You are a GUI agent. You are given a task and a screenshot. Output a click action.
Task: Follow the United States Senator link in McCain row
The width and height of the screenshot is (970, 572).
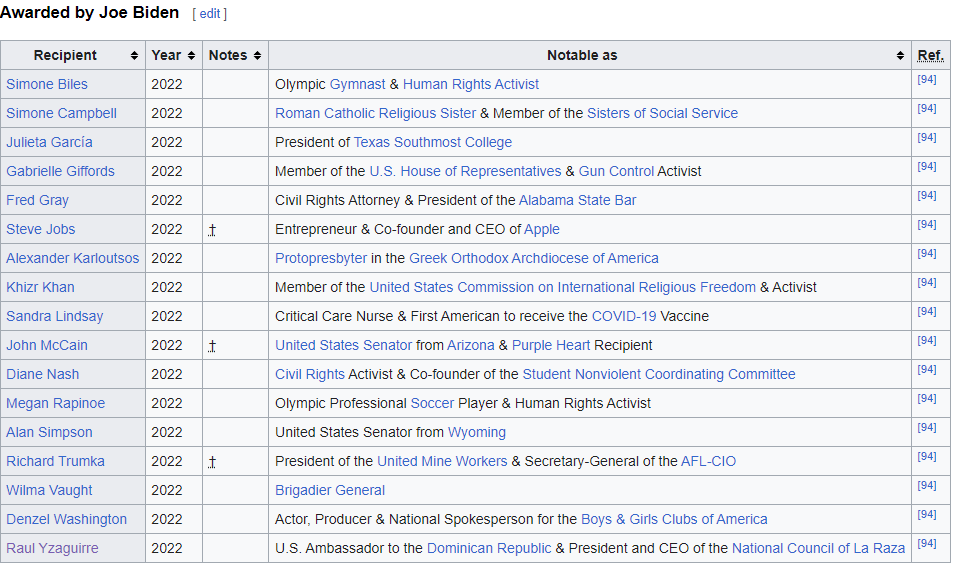coord(343,346)
